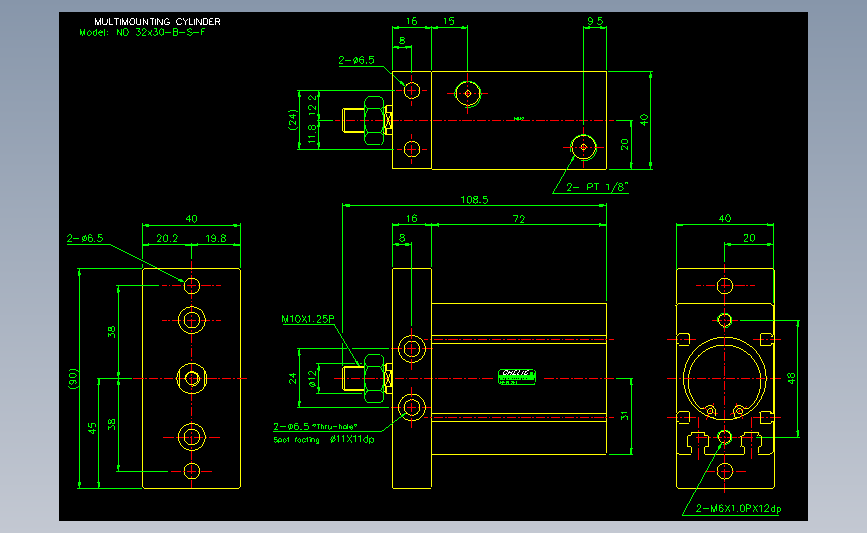Select the 2-M6X1.0PX12dp thread callout
This screenshot has height=533, width=867.
point(738,508)
